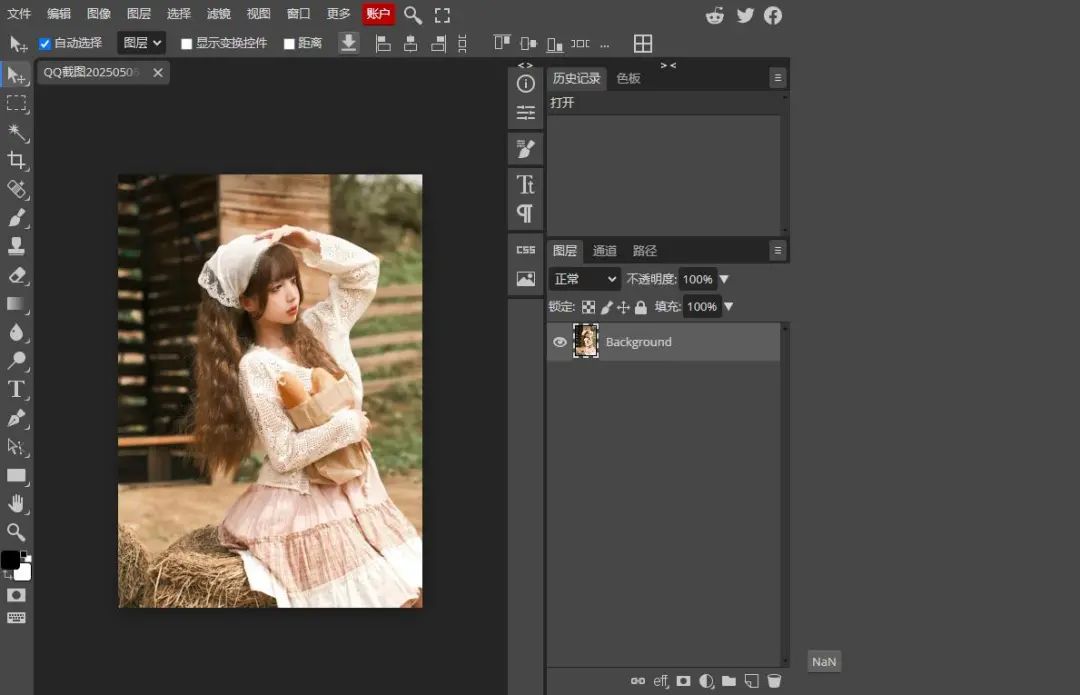Enable the 显示变换控件 checkbox
Screen dimensions: 1080x695
[x=187, y=44]
